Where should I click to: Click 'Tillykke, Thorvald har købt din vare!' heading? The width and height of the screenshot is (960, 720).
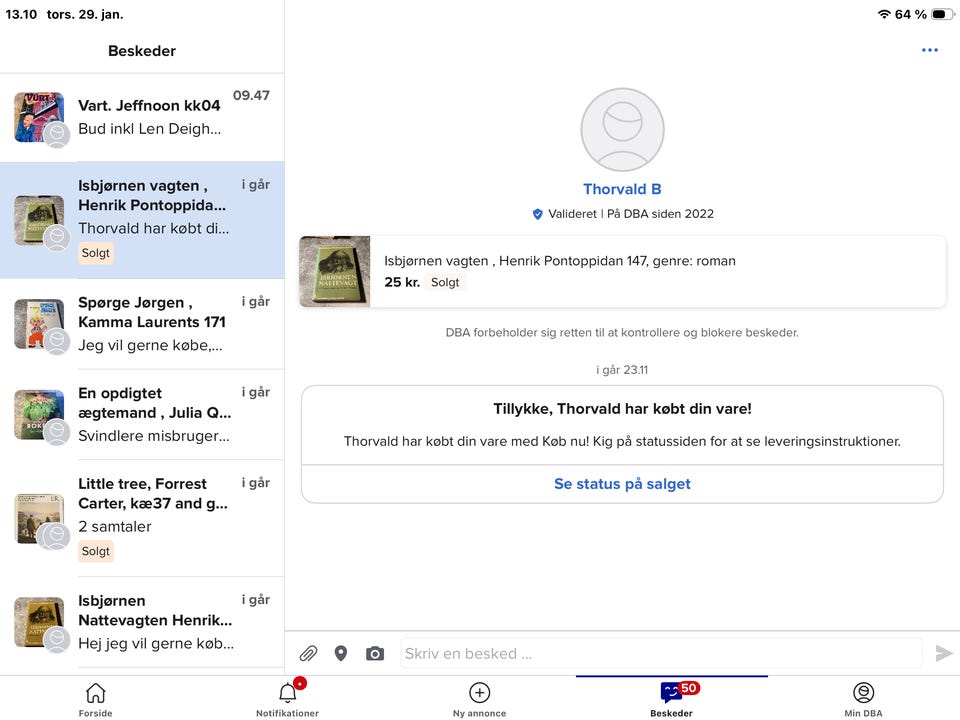pyautogui.click(x=622, y=409)
